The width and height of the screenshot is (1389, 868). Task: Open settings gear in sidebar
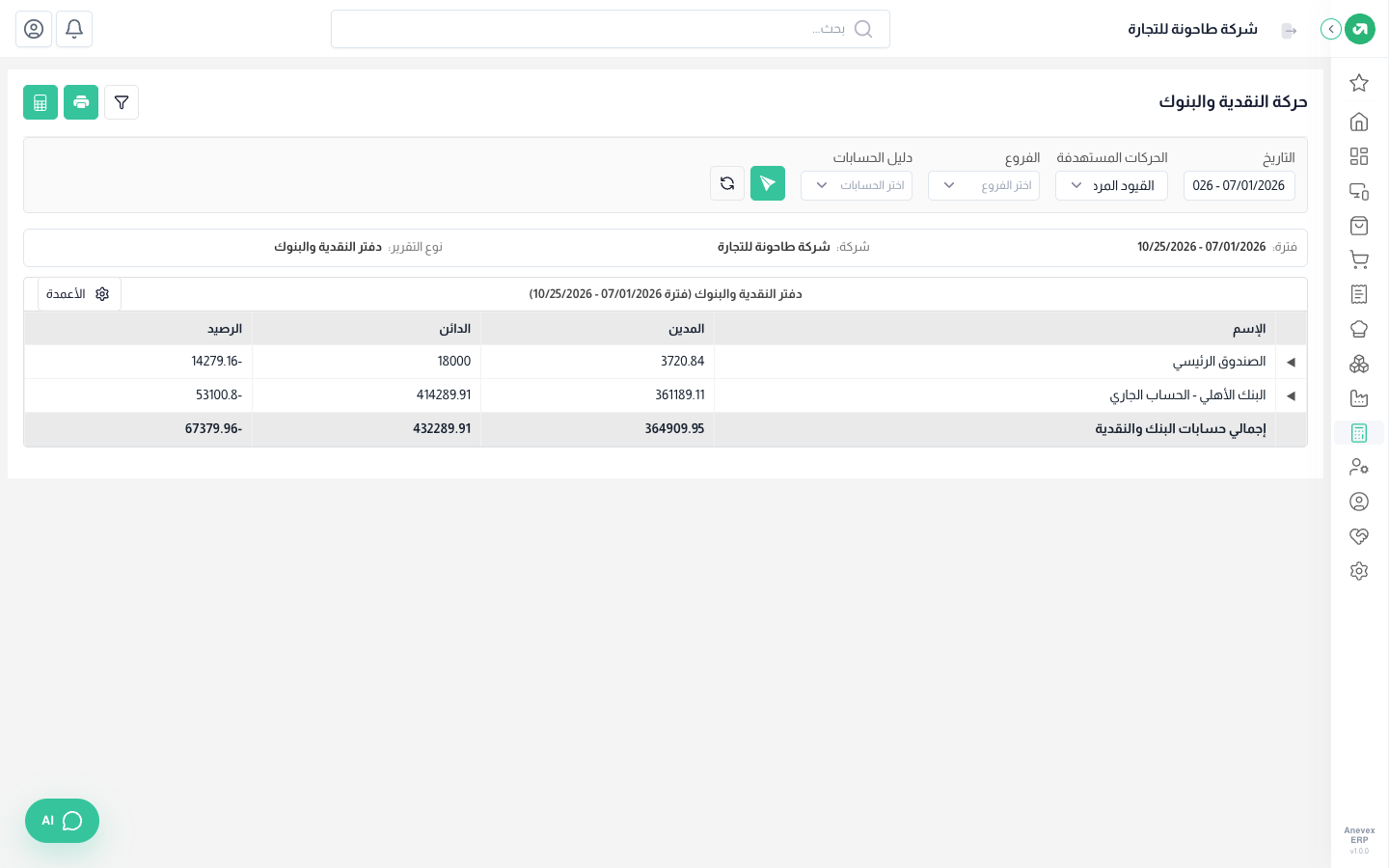pos(1359,571)
